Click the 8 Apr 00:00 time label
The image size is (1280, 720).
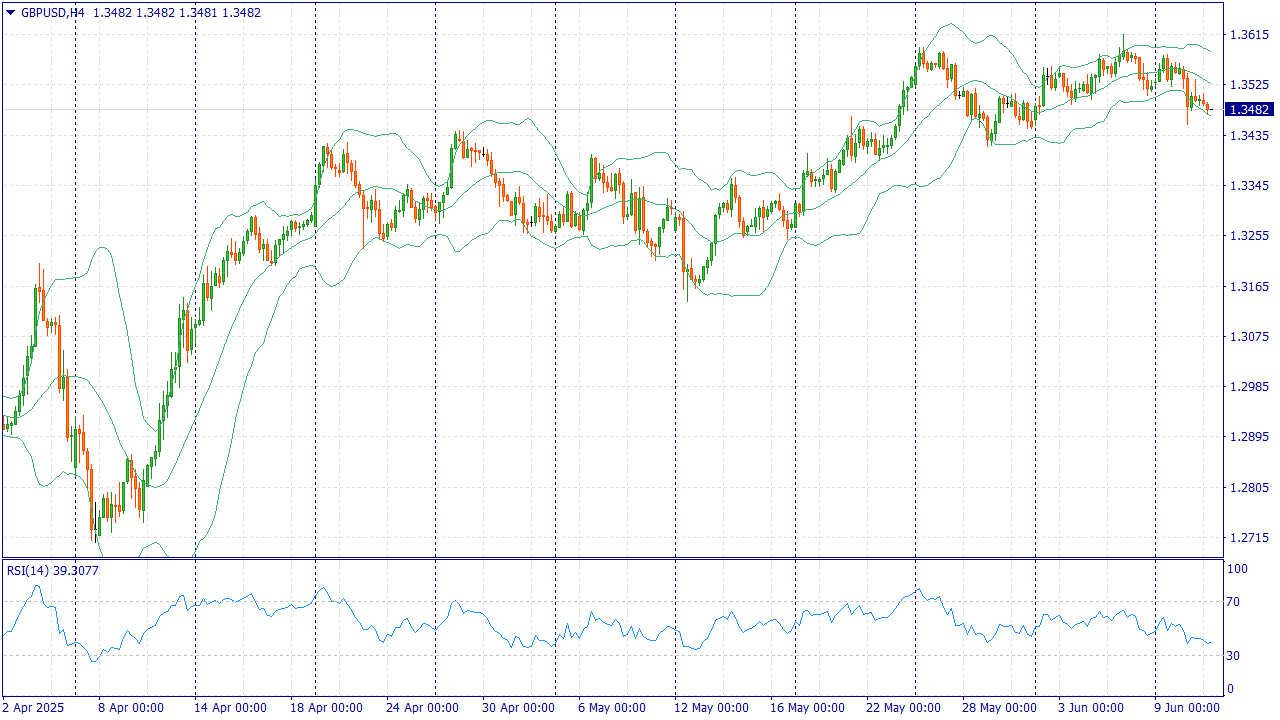tap(131, 708)
